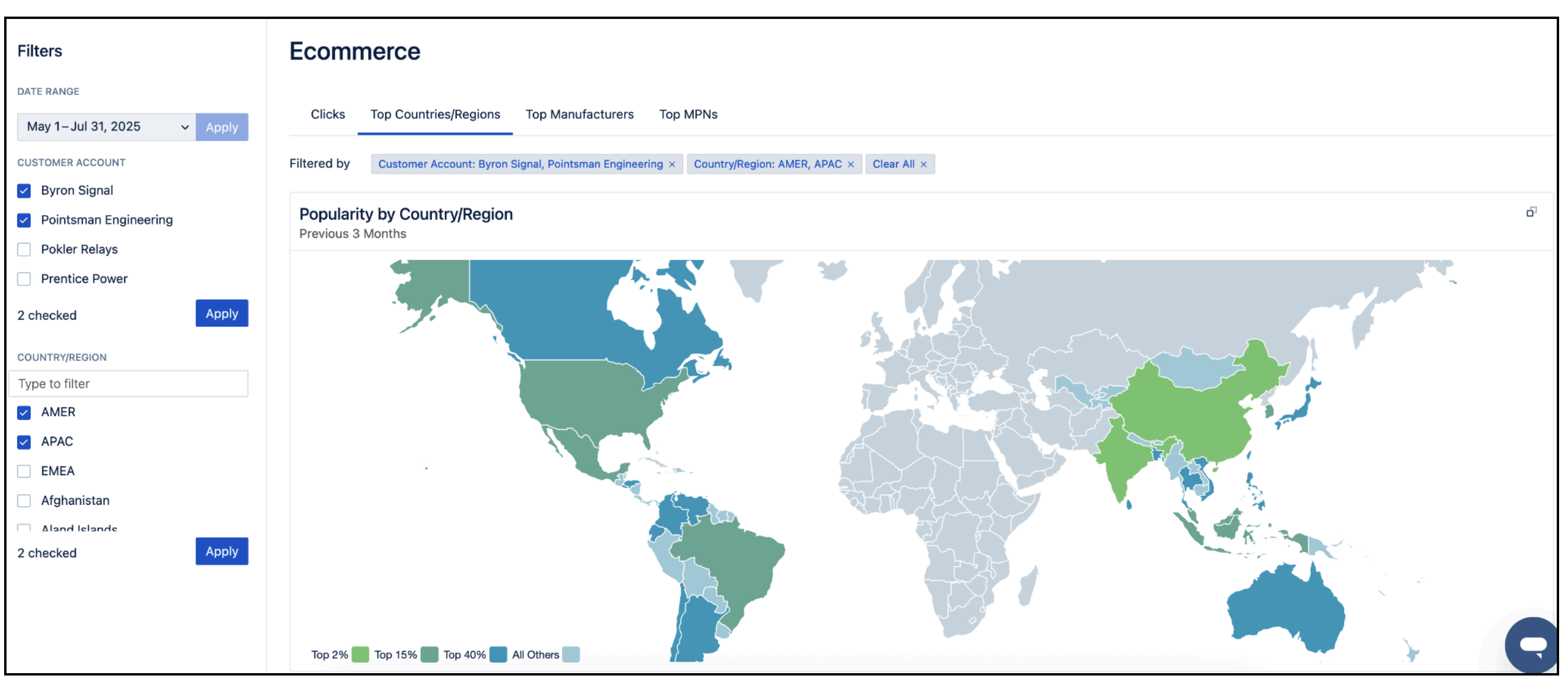
Task: Switch to the Clicks tab
Action: tap(328, 114)
